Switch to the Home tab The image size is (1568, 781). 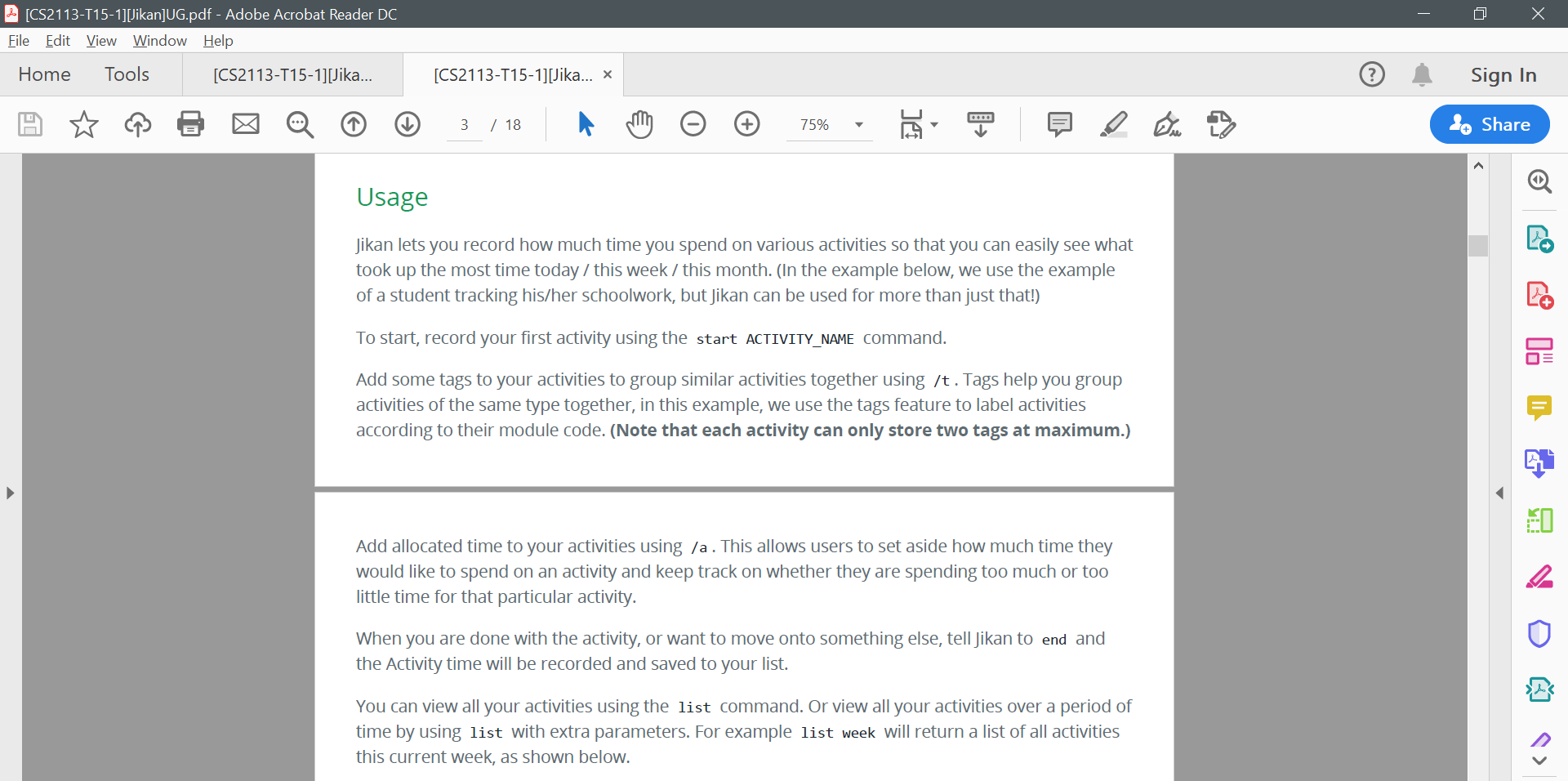[x=44, y=74]
